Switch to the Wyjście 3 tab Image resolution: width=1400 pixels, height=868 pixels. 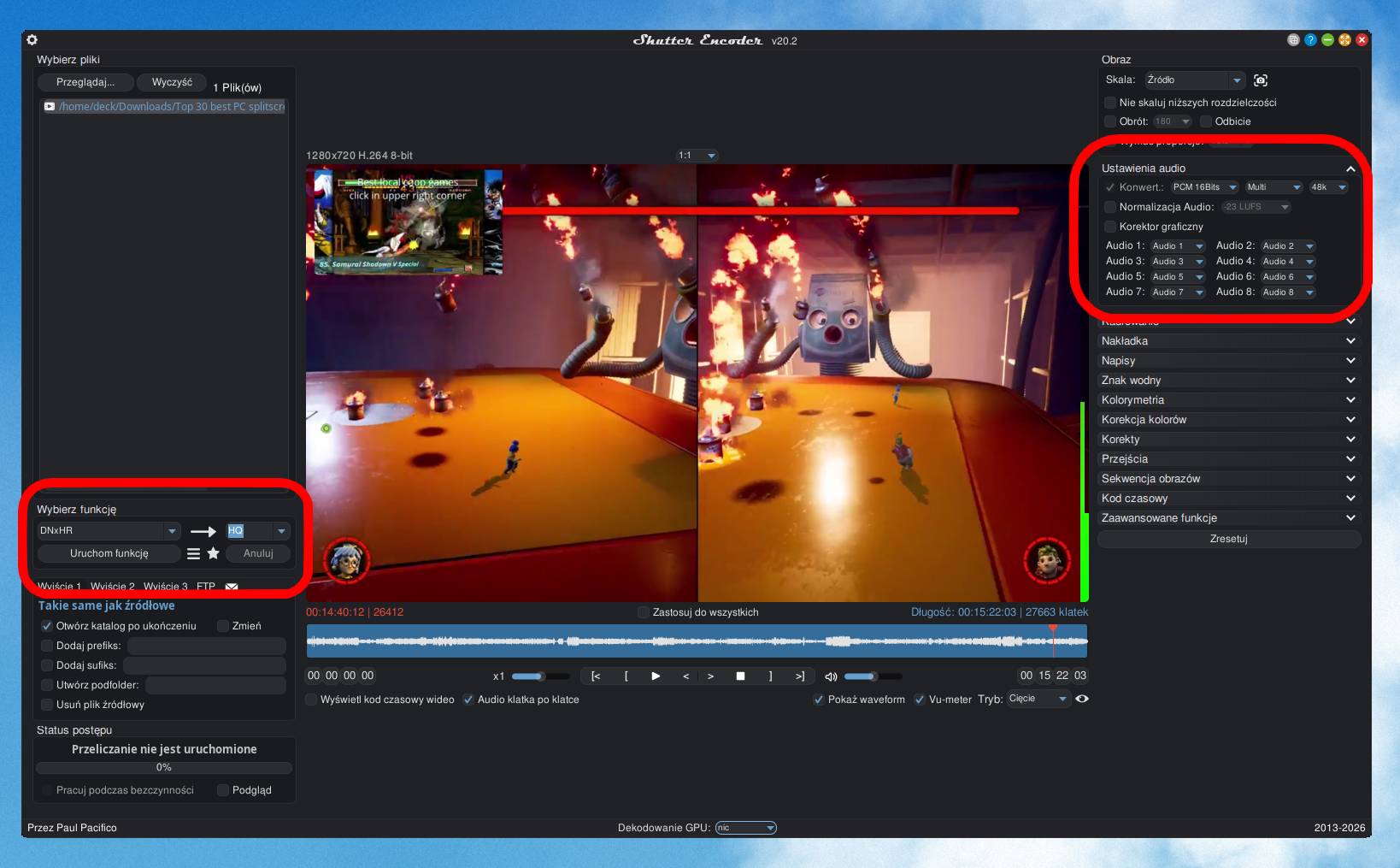(x=166, y=587)
